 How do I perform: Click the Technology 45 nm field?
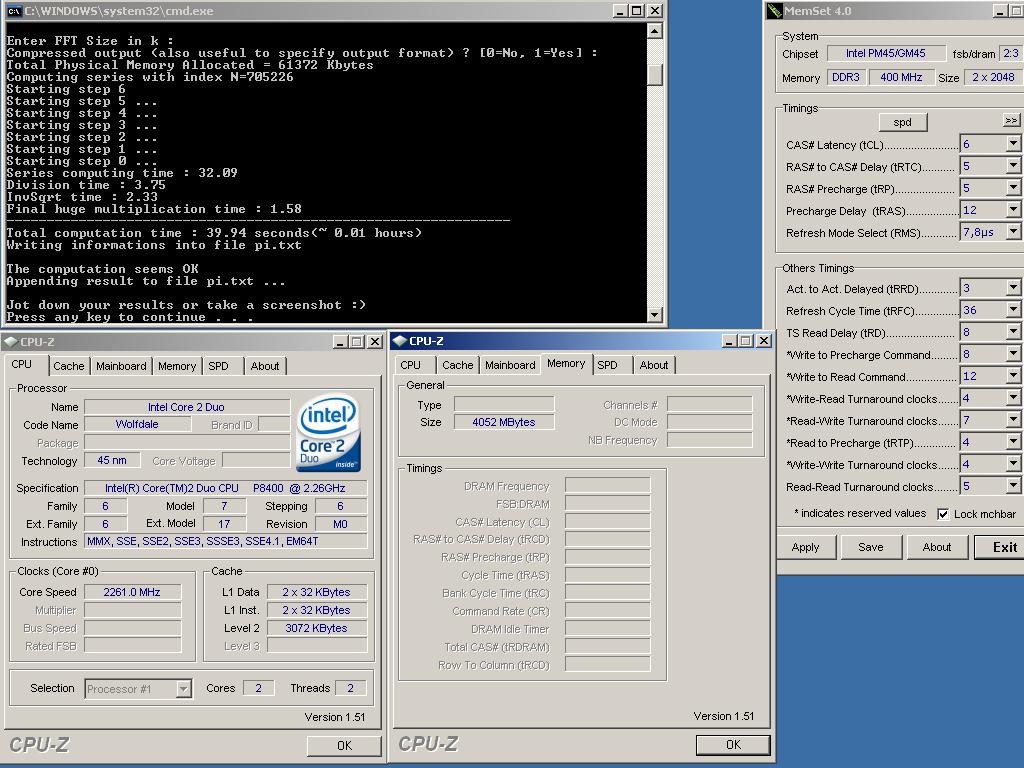[x=112, y=460]
